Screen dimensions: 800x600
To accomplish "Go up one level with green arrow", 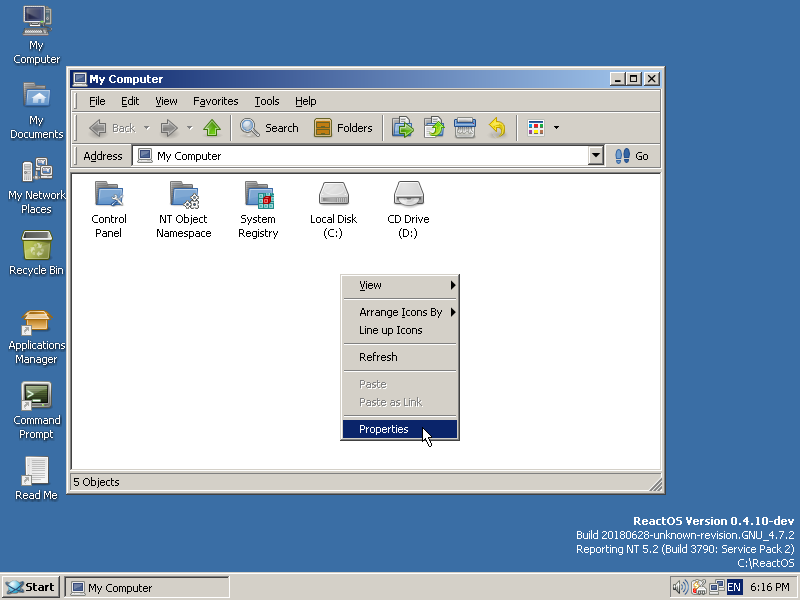I will click(212, 128).
